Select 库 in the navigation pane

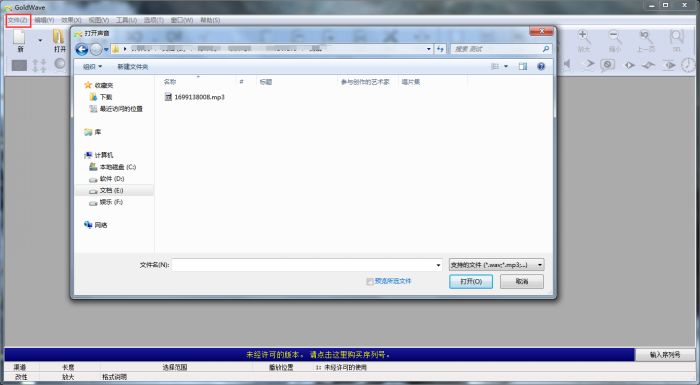[93, 132]
